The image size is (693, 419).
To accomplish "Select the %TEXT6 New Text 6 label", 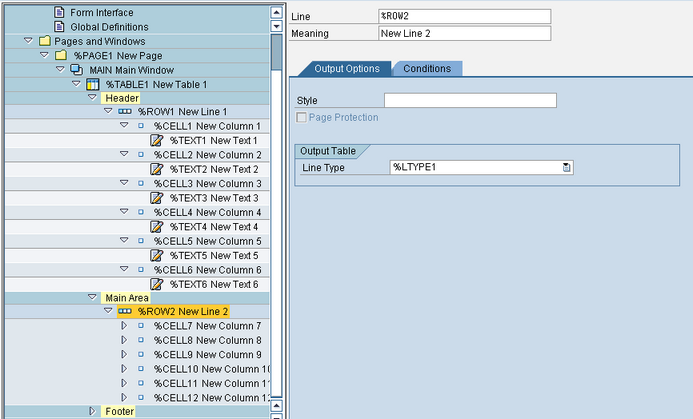I will pyautogui.click(x=214, y=284).
